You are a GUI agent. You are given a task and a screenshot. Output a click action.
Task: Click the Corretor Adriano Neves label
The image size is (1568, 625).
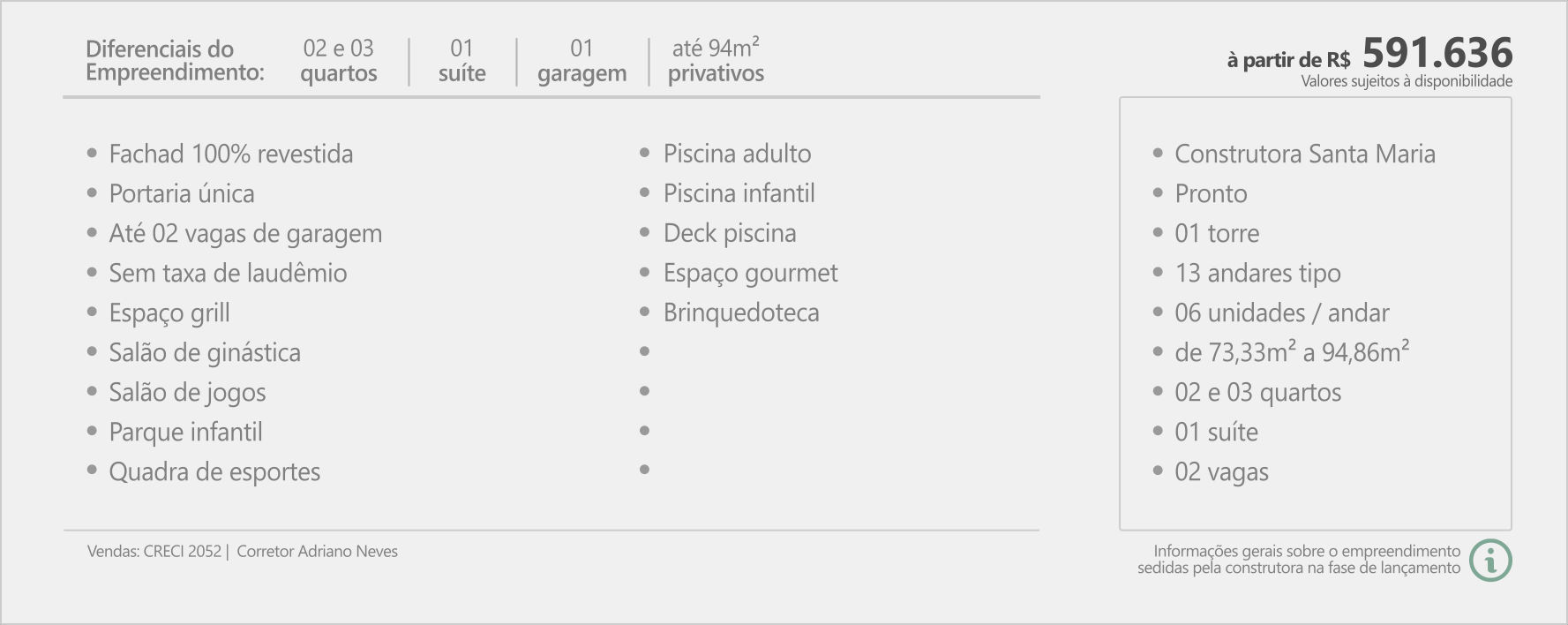(317, 552)
